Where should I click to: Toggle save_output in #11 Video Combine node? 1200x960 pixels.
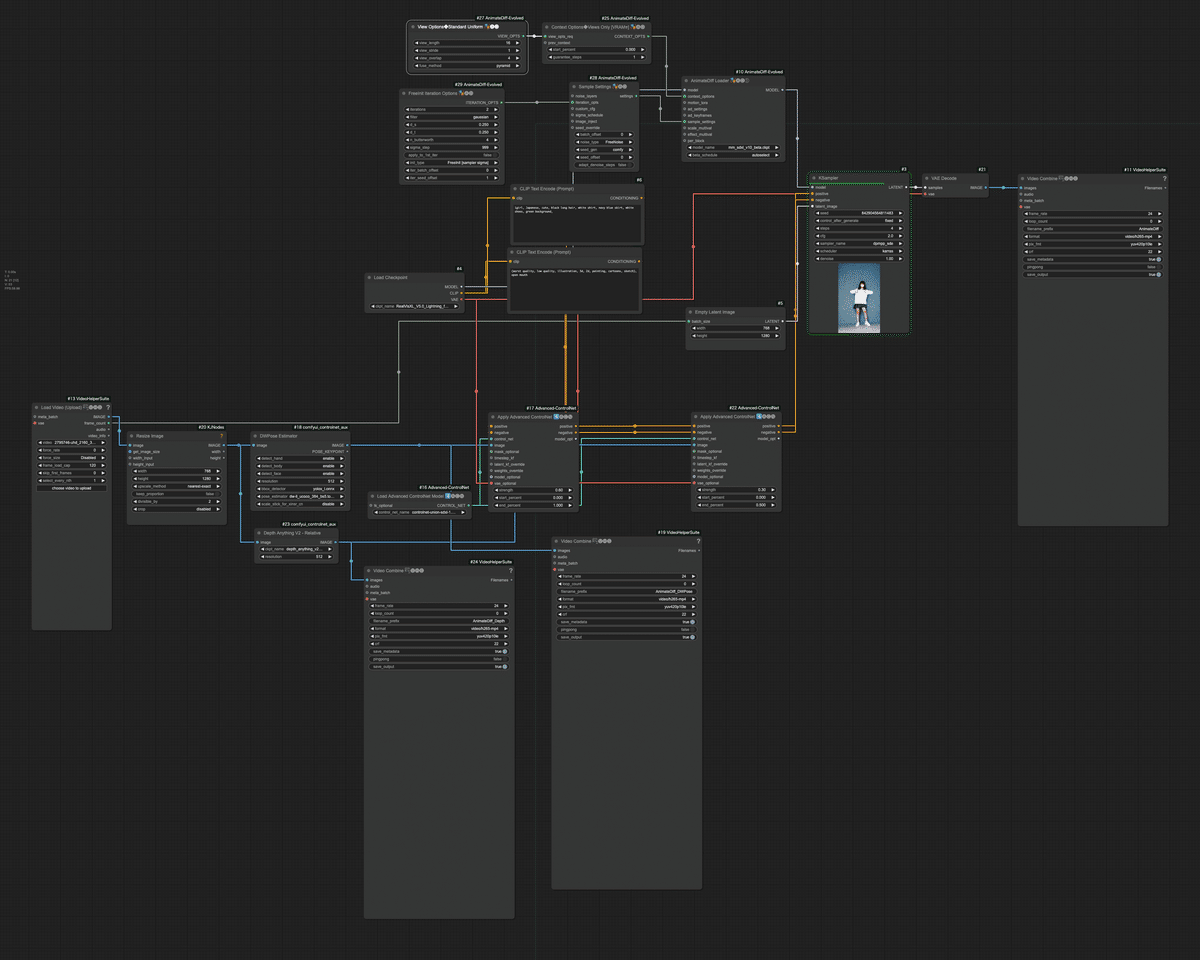[x=1092, y=274]
